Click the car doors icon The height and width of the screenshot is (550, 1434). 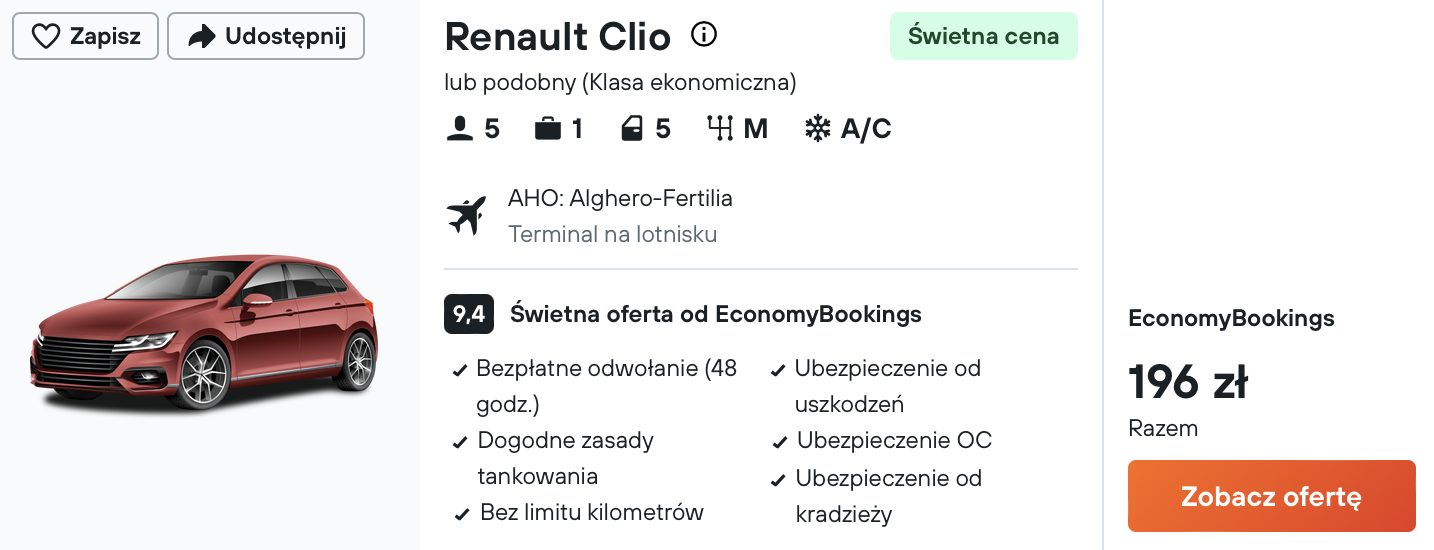pos(631,129)
